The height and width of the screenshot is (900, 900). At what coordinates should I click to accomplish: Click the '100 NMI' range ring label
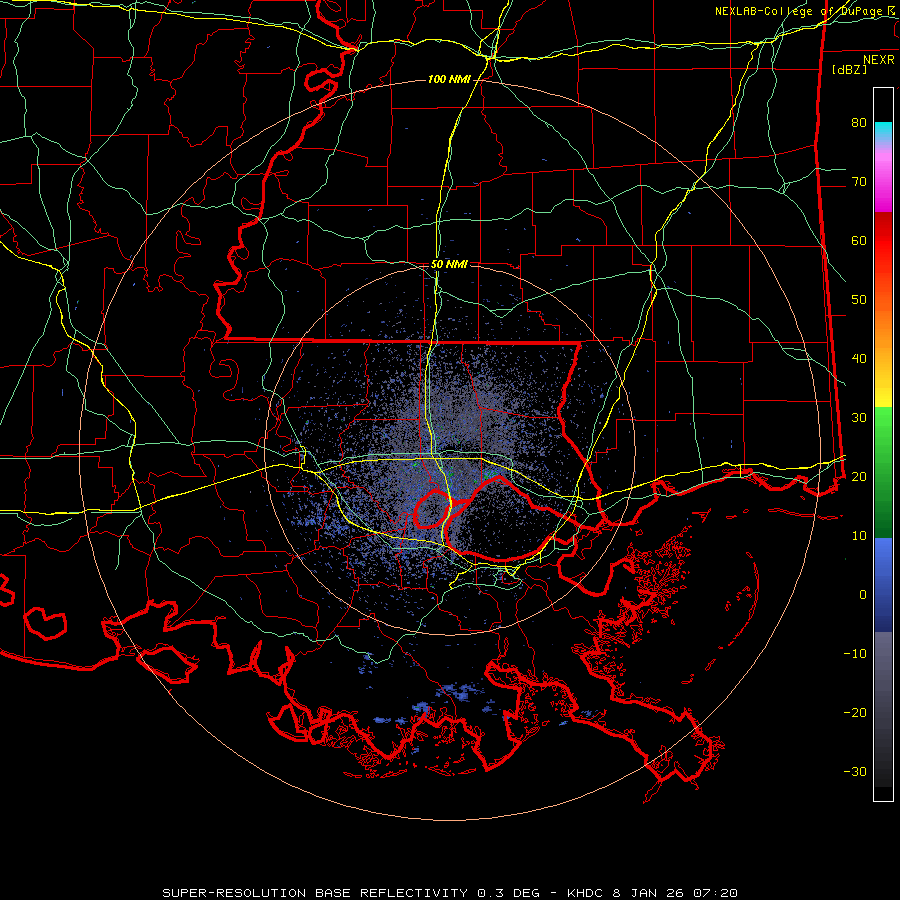pos(449,79)
